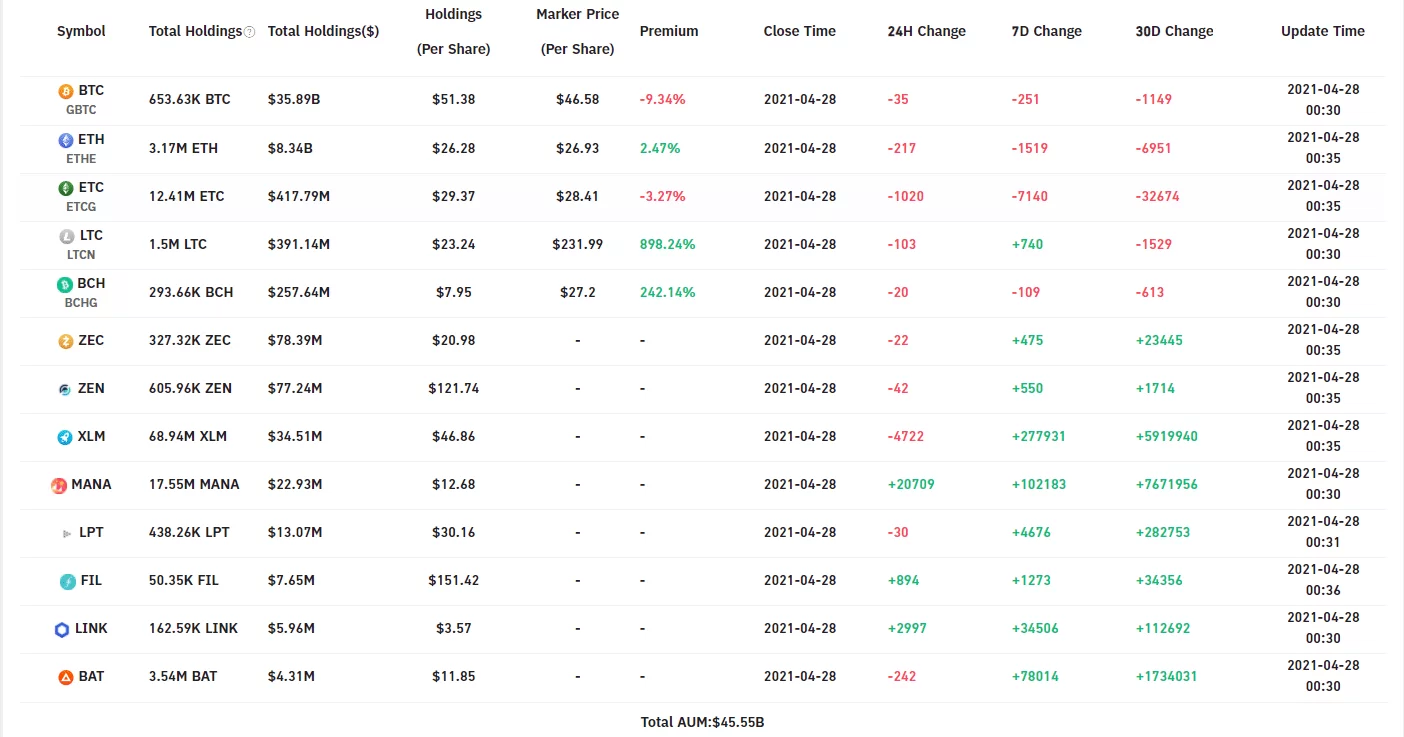The image size is (1404, 737).
Task: Click the Bitcoin Cash coin icon
Action: coord(66,284)
